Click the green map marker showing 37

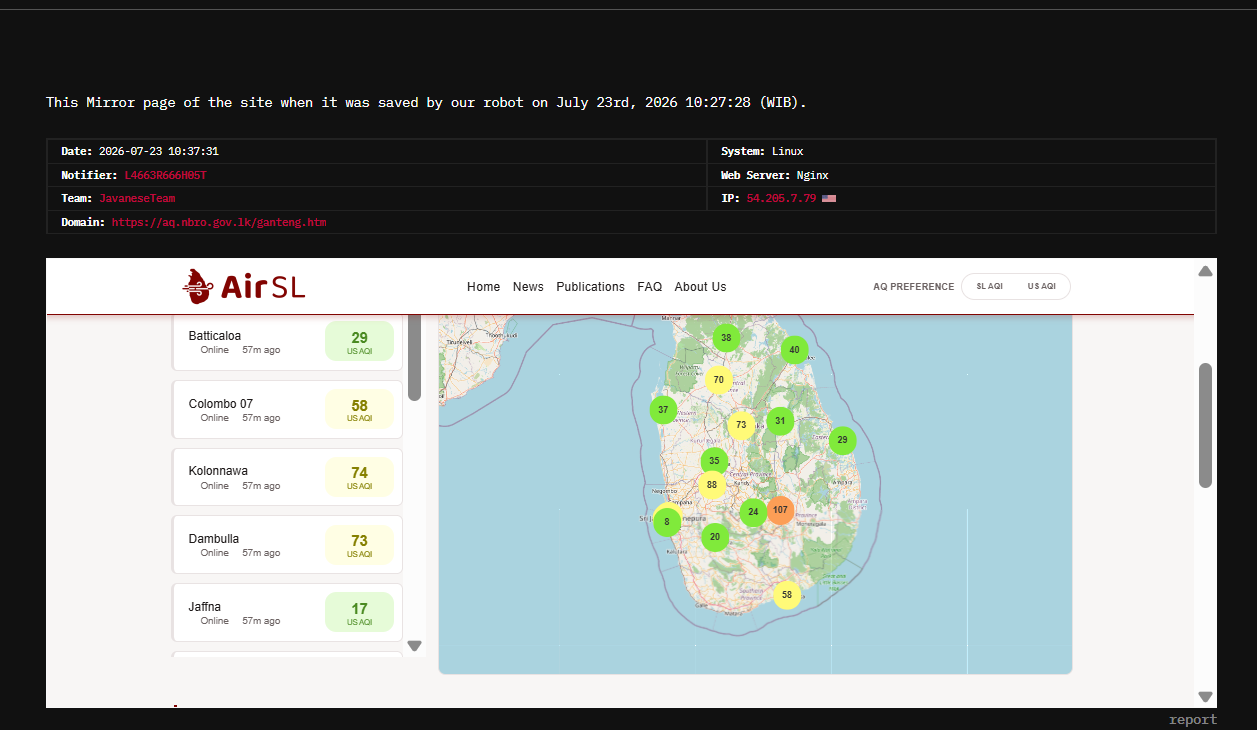click(x=663, y=410)
